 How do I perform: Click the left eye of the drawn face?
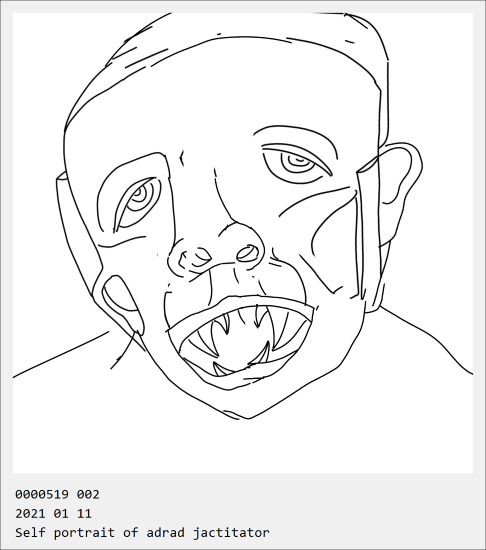[x=137, y=203]
